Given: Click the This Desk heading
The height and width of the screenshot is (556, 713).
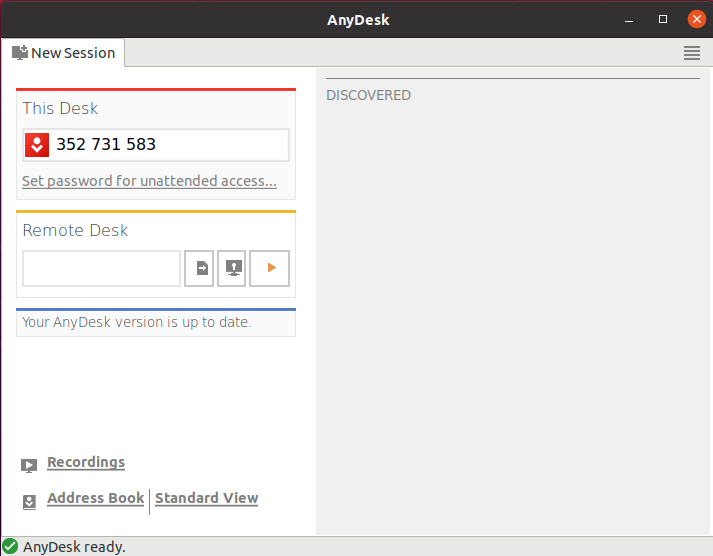Looking at the screenshot, I should pos(60,108).
